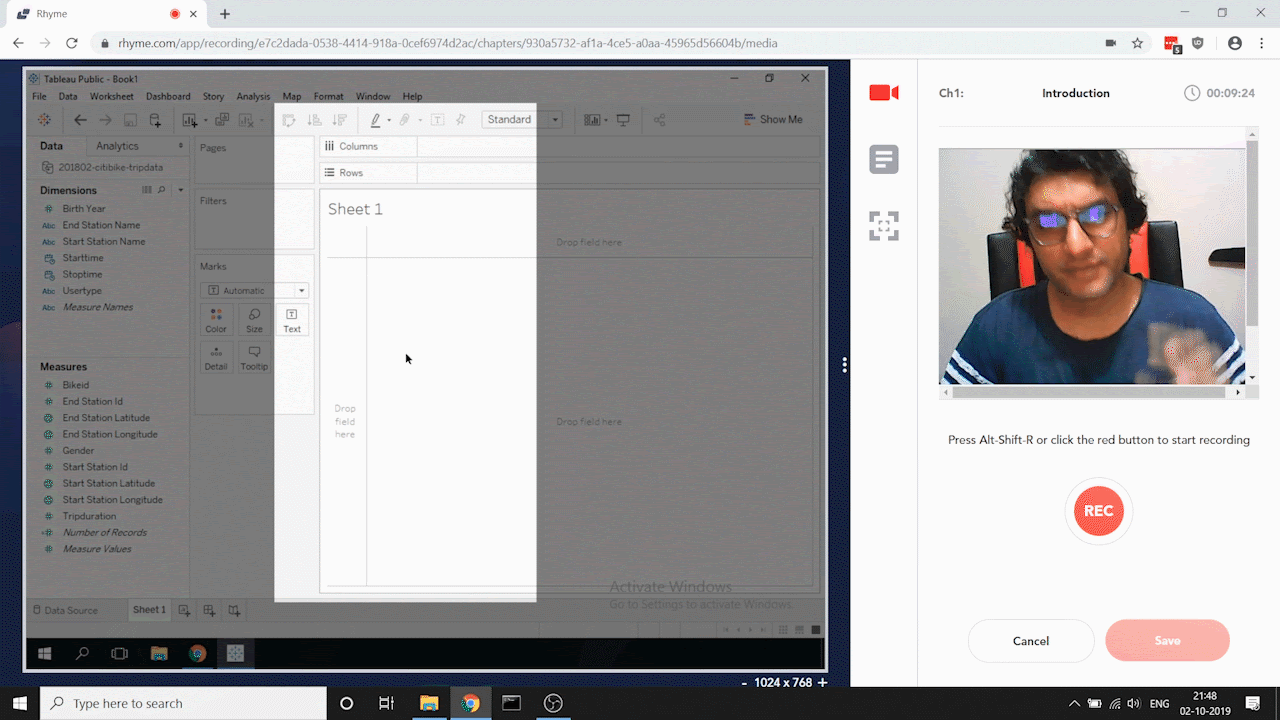Click Rhyme's red camera icon in sidebar
The width and height of the screenshot is (1280, 720).
(x=884, y=93)
